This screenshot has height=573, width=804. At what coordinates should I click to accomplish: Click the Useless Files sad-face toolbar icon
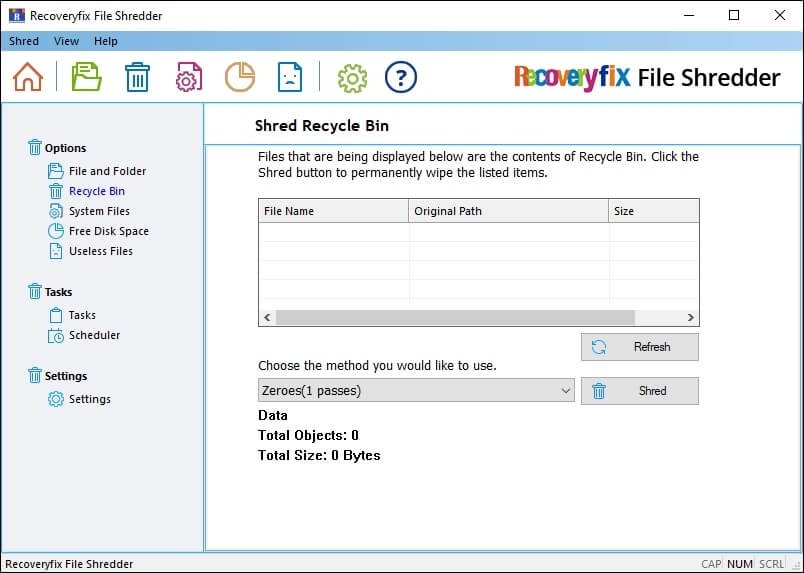[290, 77]
